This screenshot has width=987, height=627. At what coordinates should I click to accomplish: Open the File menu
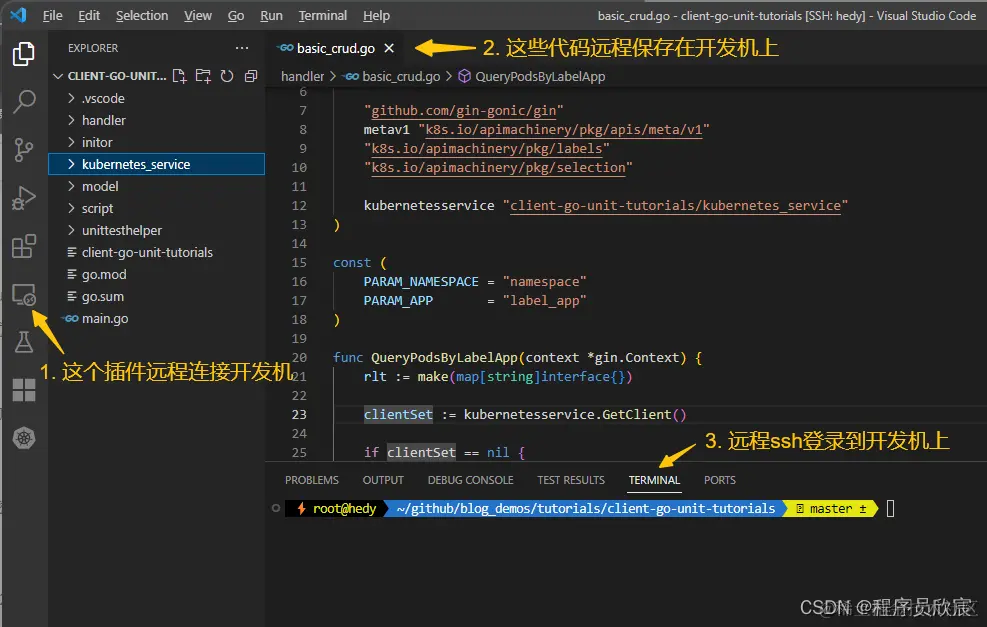(52, 15)
